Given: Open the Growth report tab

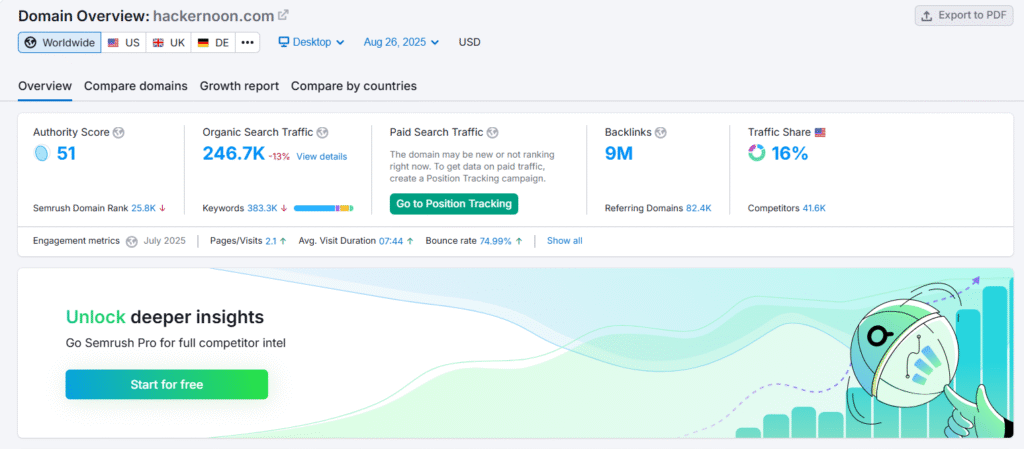Looking at the screenshot, I should click(239, 86).
